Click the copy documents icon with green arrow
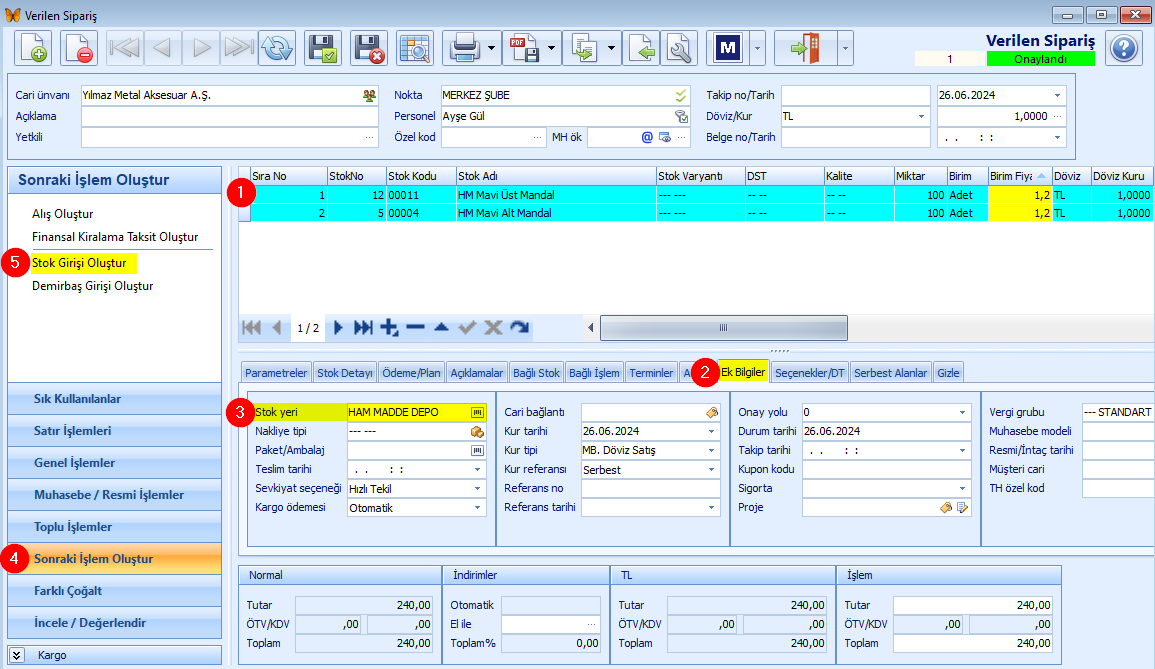The image size is (1155, 669). point(584,49)
